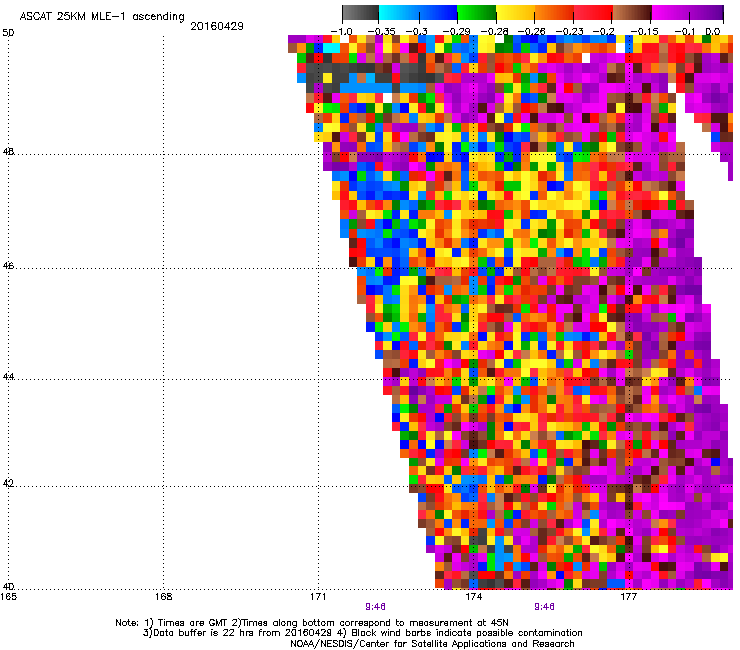This screenshot has height=650, width=740.
Task: Click the latitude 46 axis label
Action: point(8,266)
